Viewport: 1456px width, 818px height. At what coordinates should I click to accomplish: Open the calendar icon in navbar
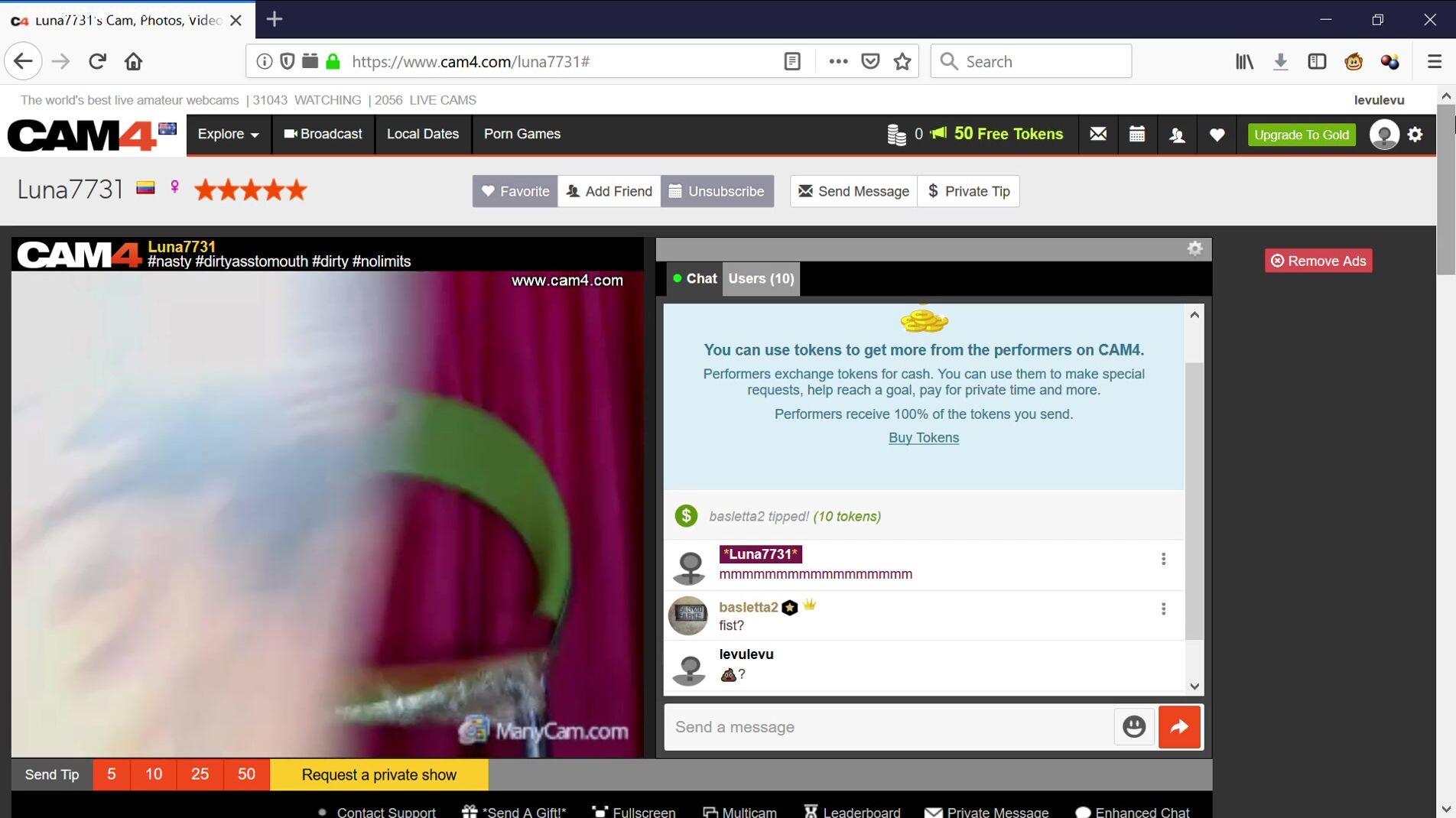tap(1137, 135)
